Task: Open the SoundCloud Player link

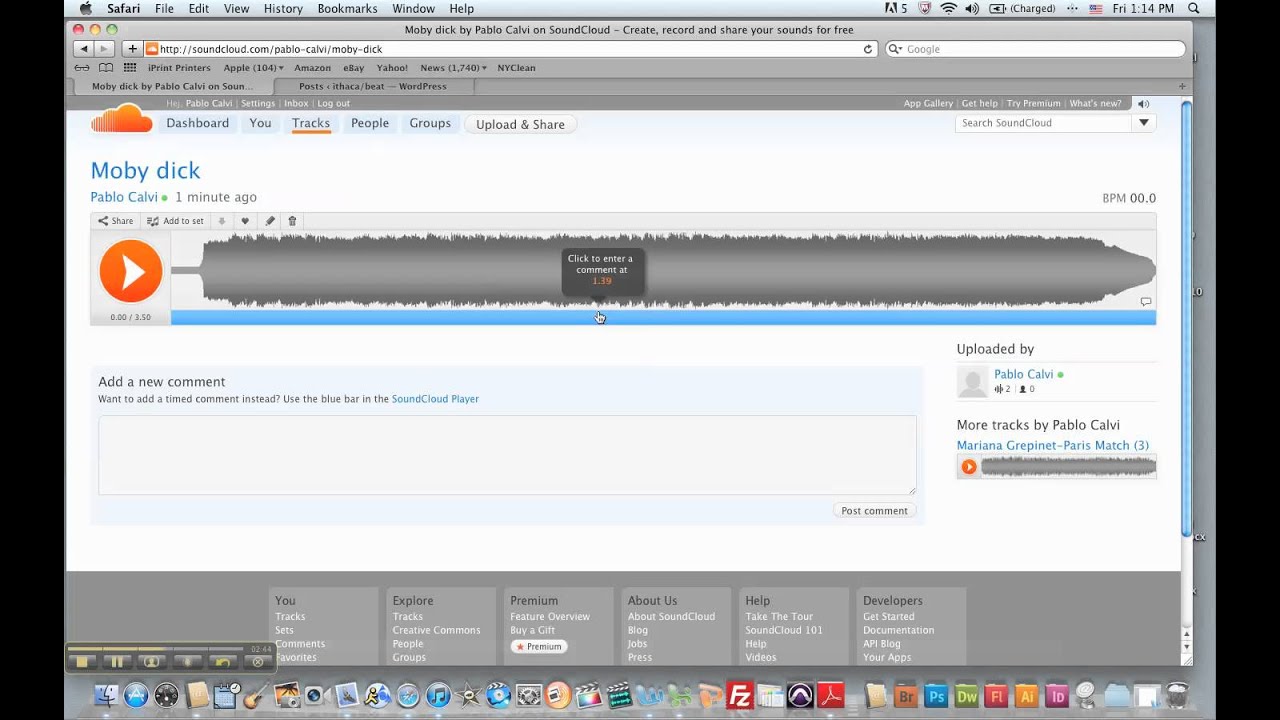Action: pyautogui.click(x=435, y=399)
